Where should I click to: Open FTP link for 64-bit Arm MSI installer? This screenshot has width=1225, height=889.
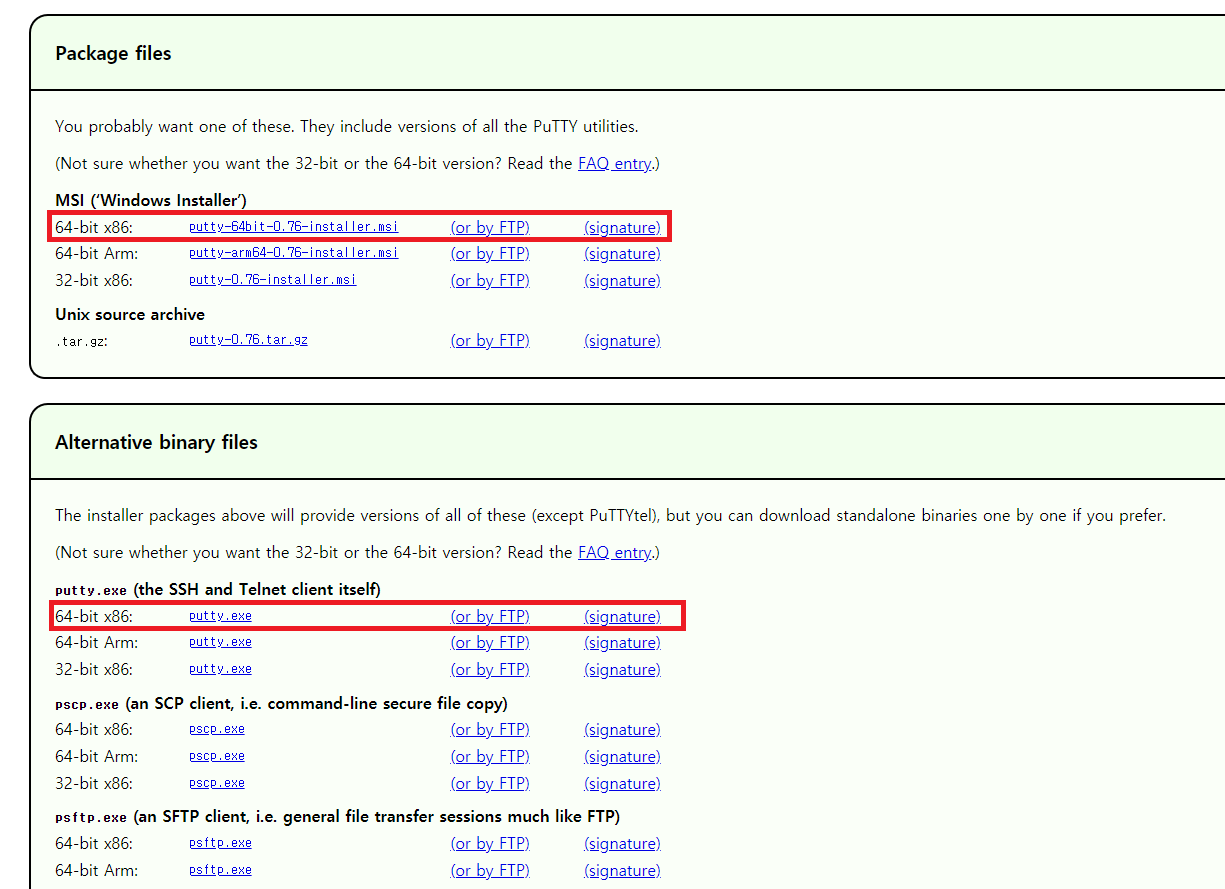point(490,254)
